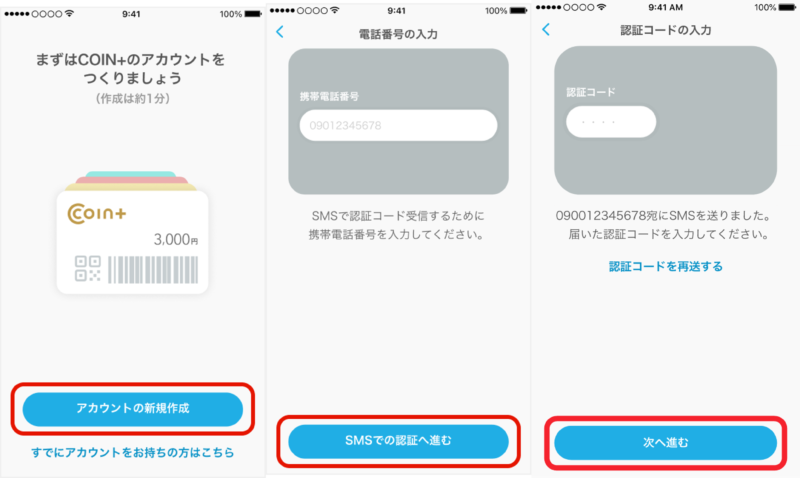
Task: Tap the 3,000円 balance on card
Action: tap(176, 239)
